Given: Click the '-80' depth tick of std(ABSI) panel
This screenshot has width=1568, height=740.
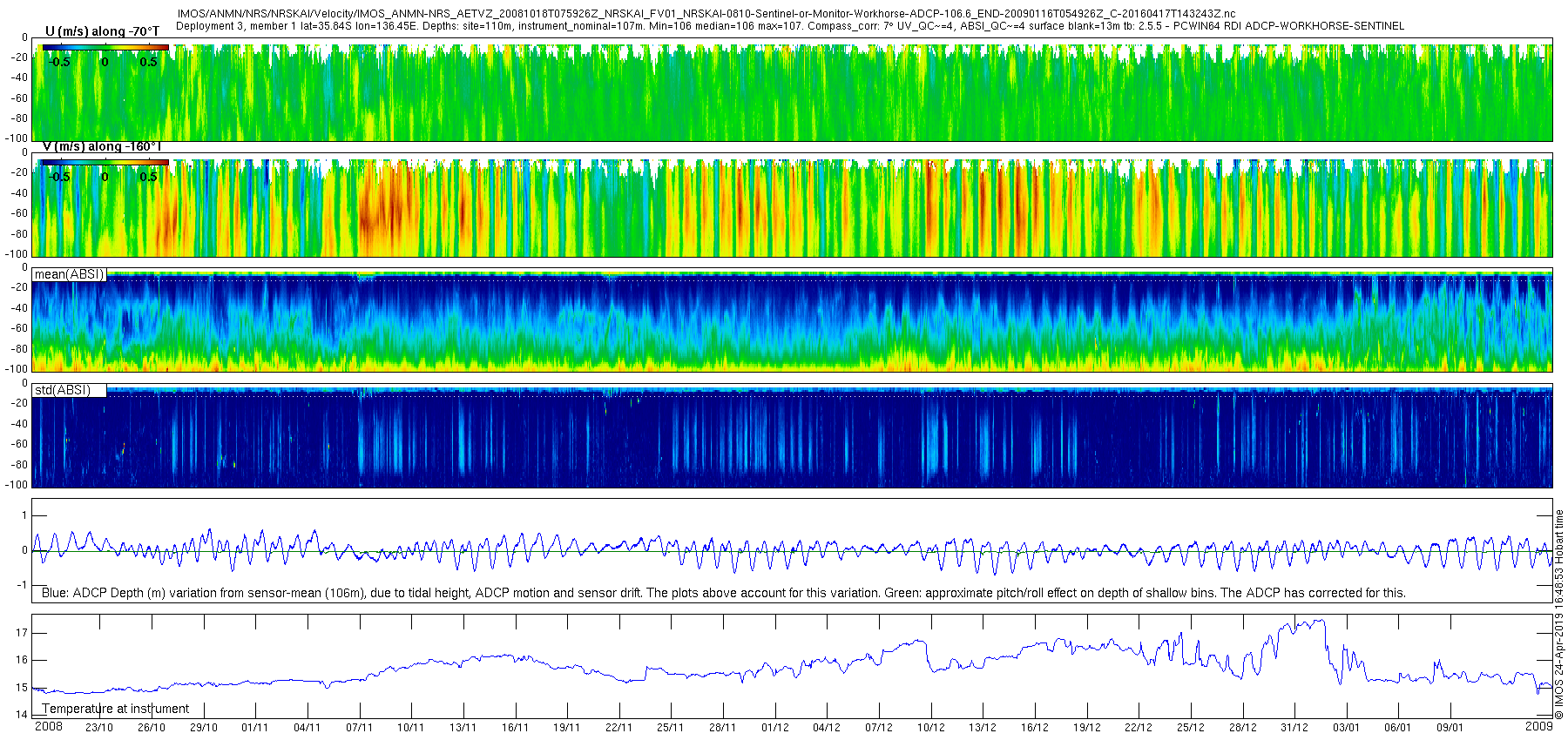Looking at the screenshot, I should (20, 465).
